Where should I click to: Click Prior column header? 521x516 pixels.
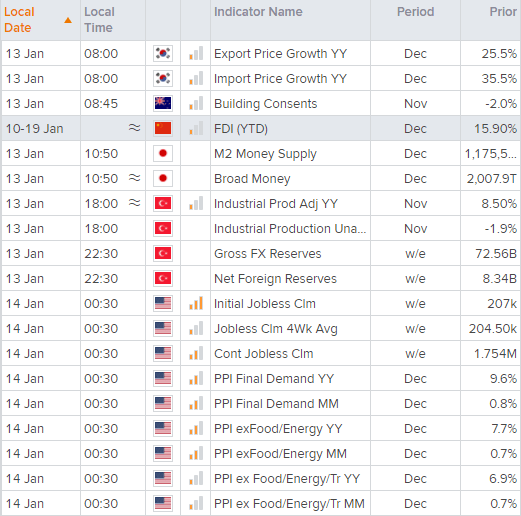tap(503, 12)
